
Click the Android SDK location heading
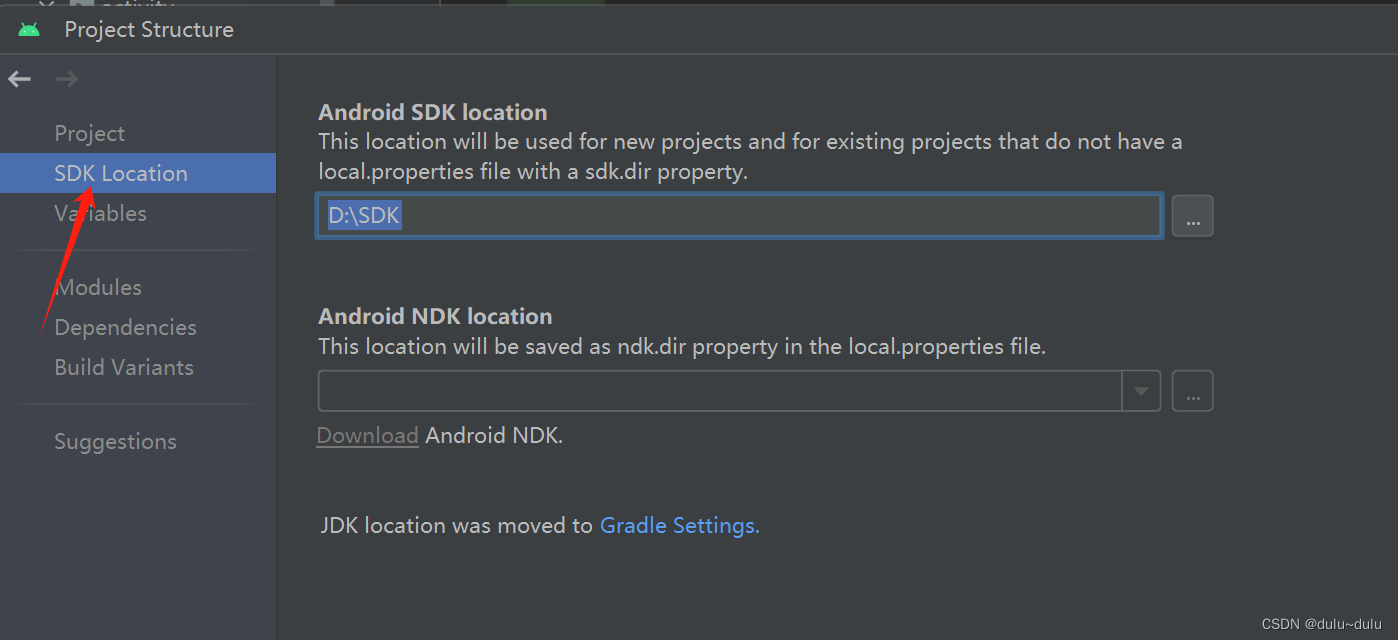coord(433,112)
